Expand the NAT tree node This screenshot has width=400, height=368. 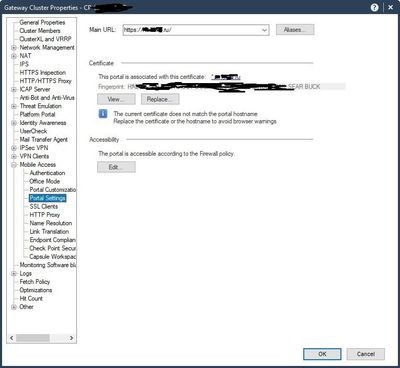[14, 56]
